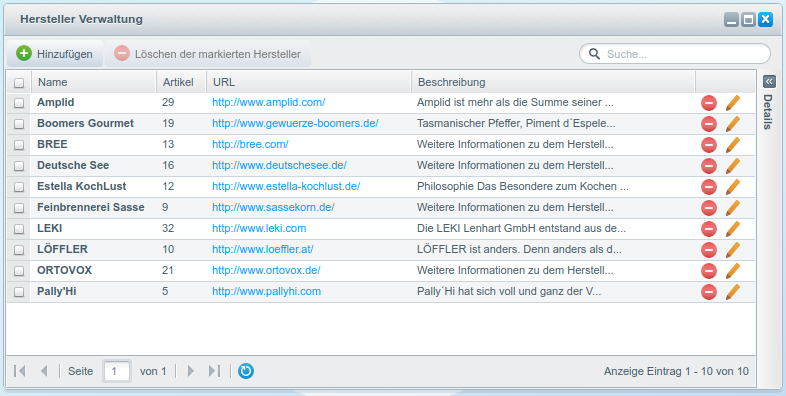Check the Amplid row checkbox

19,103
